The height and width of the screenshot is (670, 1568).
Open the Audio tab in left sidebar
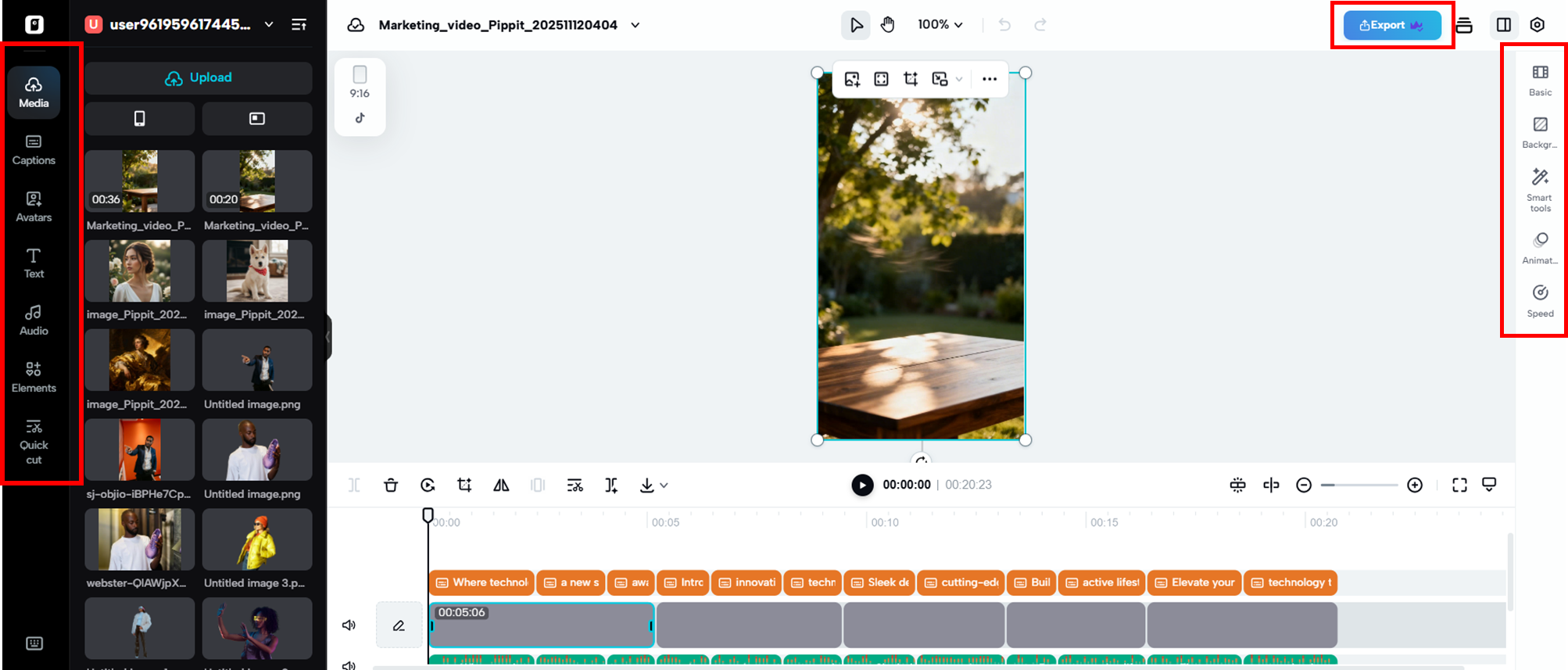point(34,321)
